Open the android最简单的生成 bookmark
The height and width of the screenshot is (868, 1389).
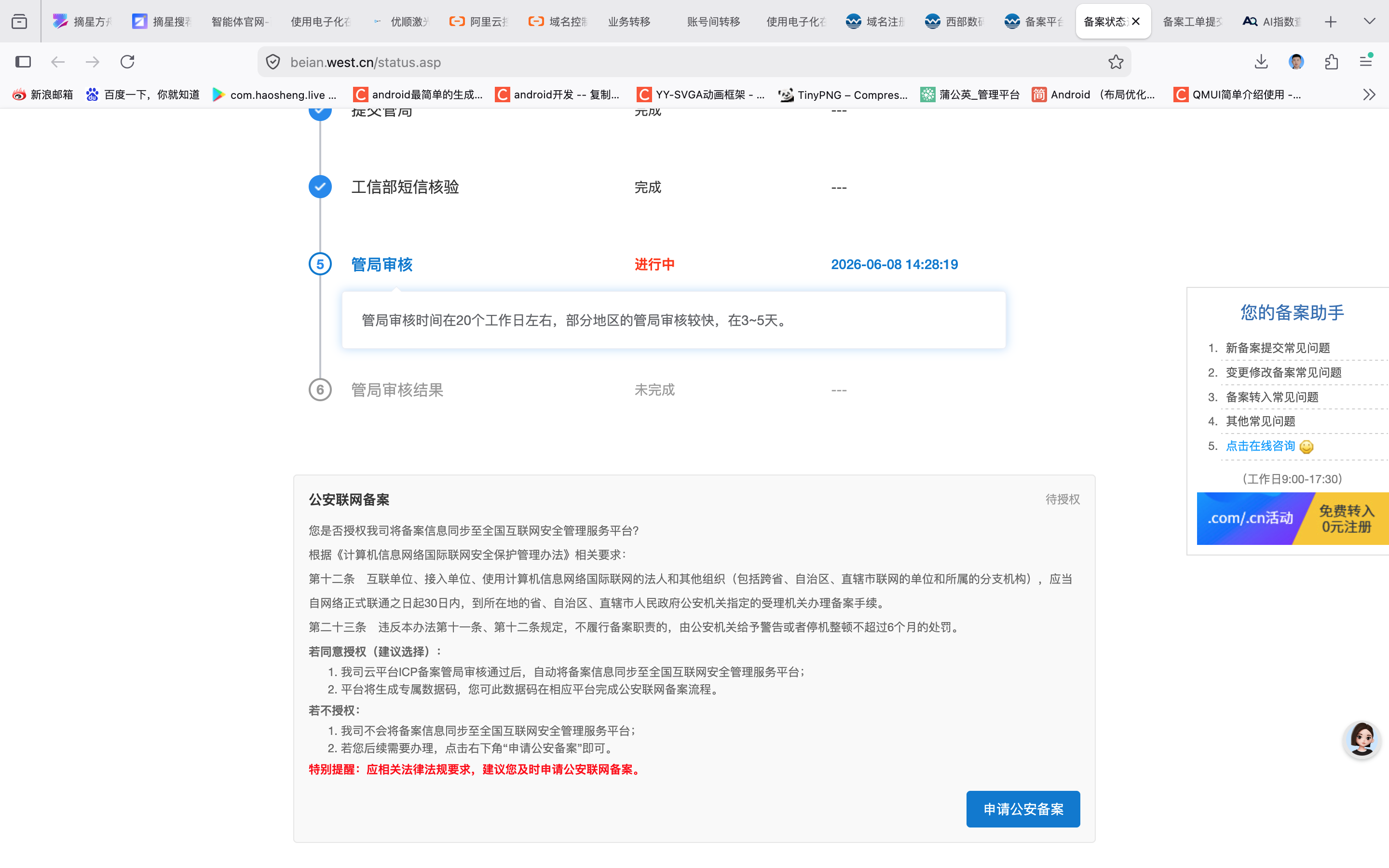click(418, 95)
